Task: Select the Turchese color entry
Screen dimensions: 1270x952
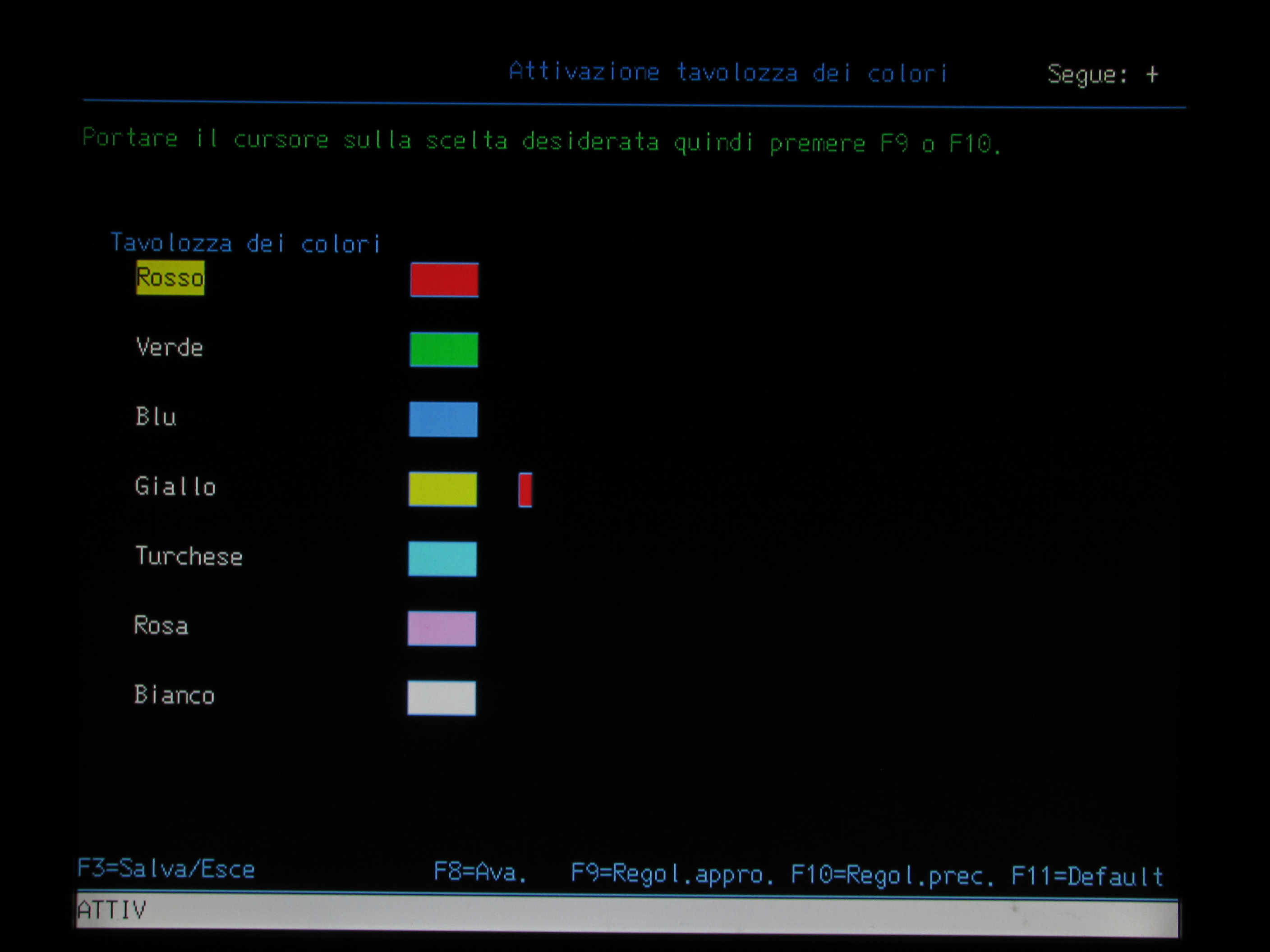Action: click(189, 556)
